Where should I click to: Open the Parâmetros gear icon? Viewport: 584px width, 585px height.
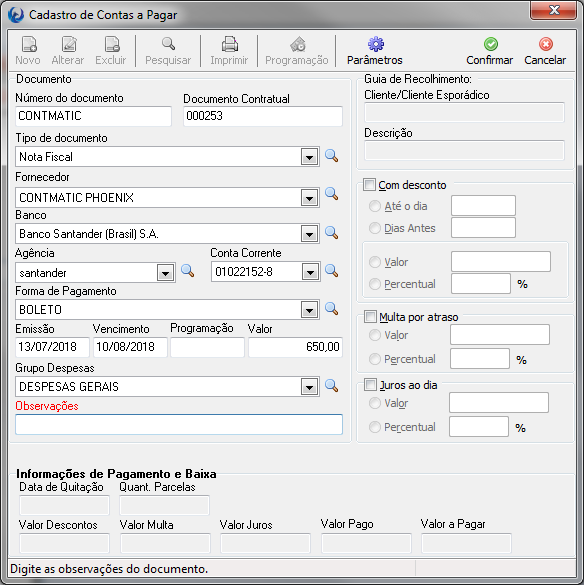click(x=375, y=44)
